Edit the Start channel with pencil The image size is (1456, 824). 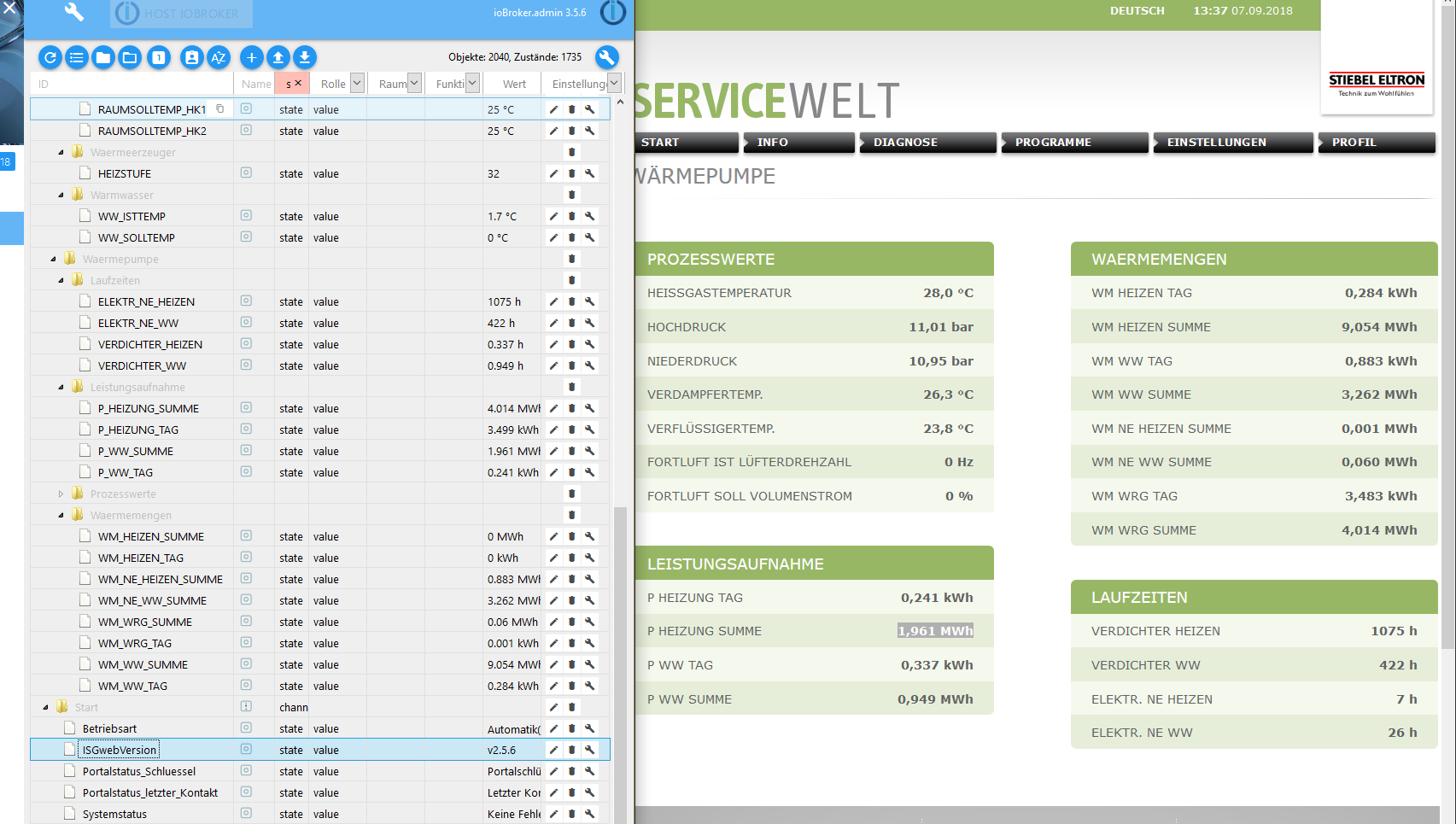click(x=553, y=707)
